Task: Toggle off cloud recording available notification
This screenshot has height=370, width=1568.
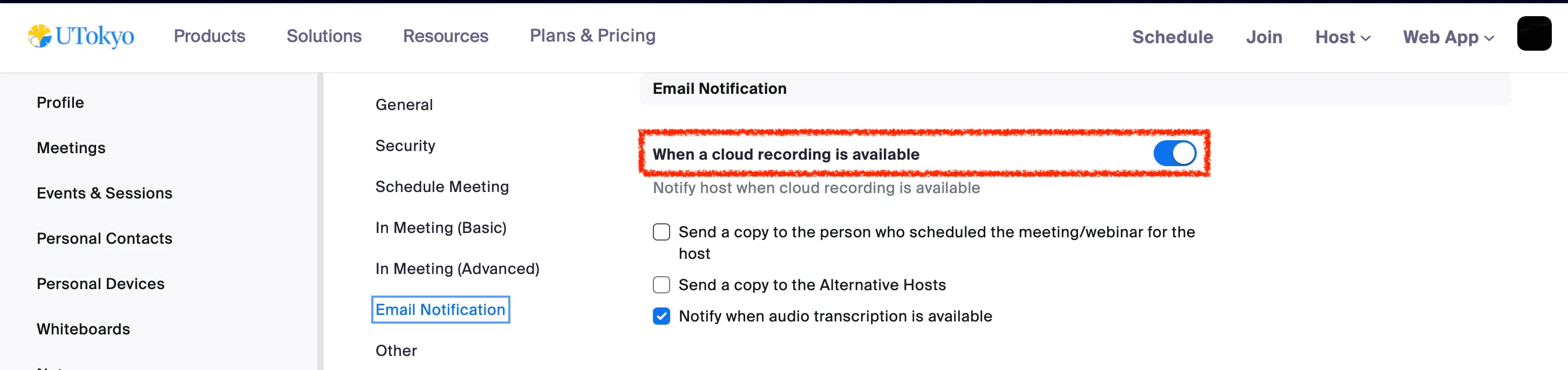Action: [x=1174, y=153]
